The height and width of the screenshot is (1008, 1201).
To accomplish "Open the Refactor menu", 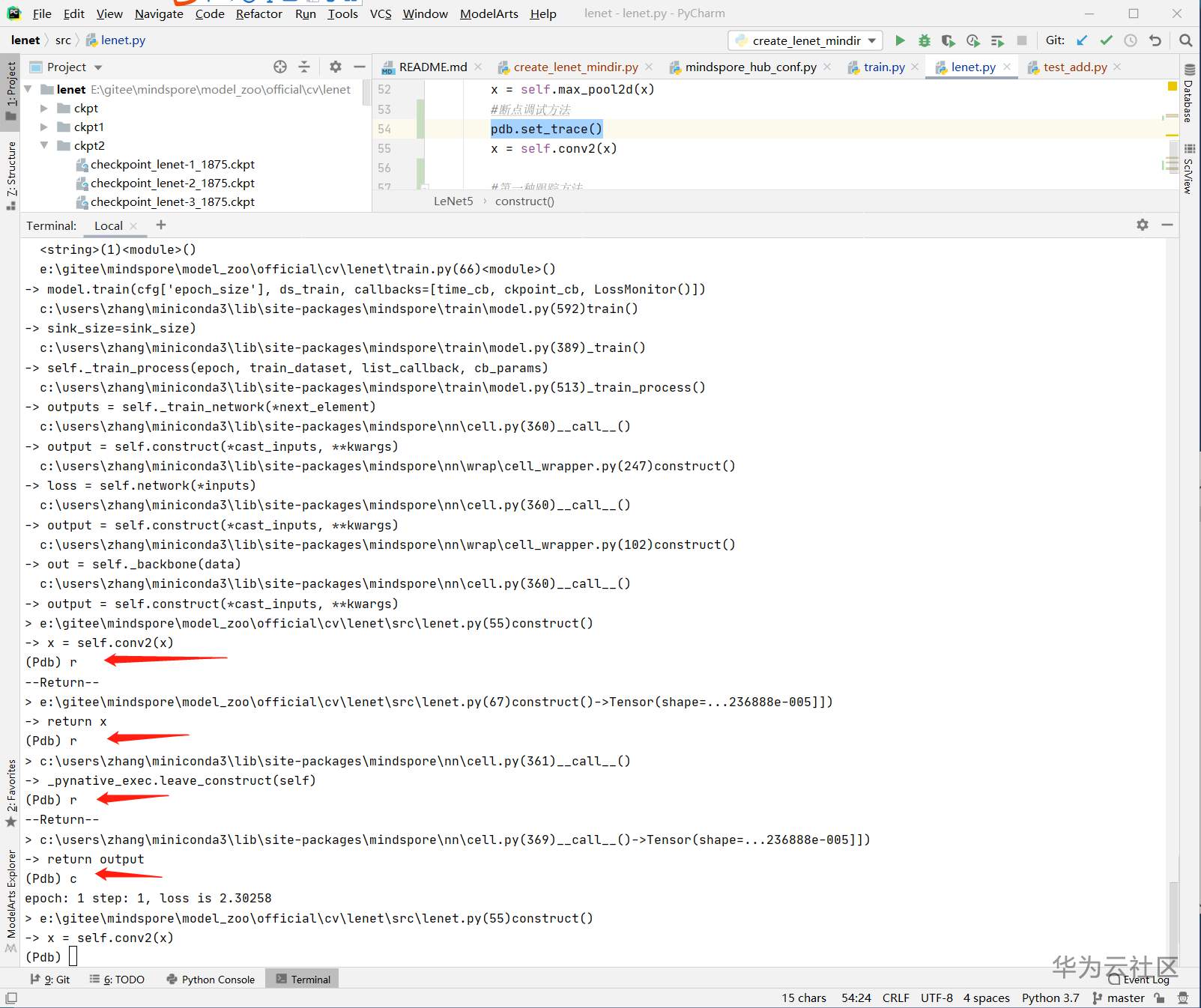I will pos(258,13).
